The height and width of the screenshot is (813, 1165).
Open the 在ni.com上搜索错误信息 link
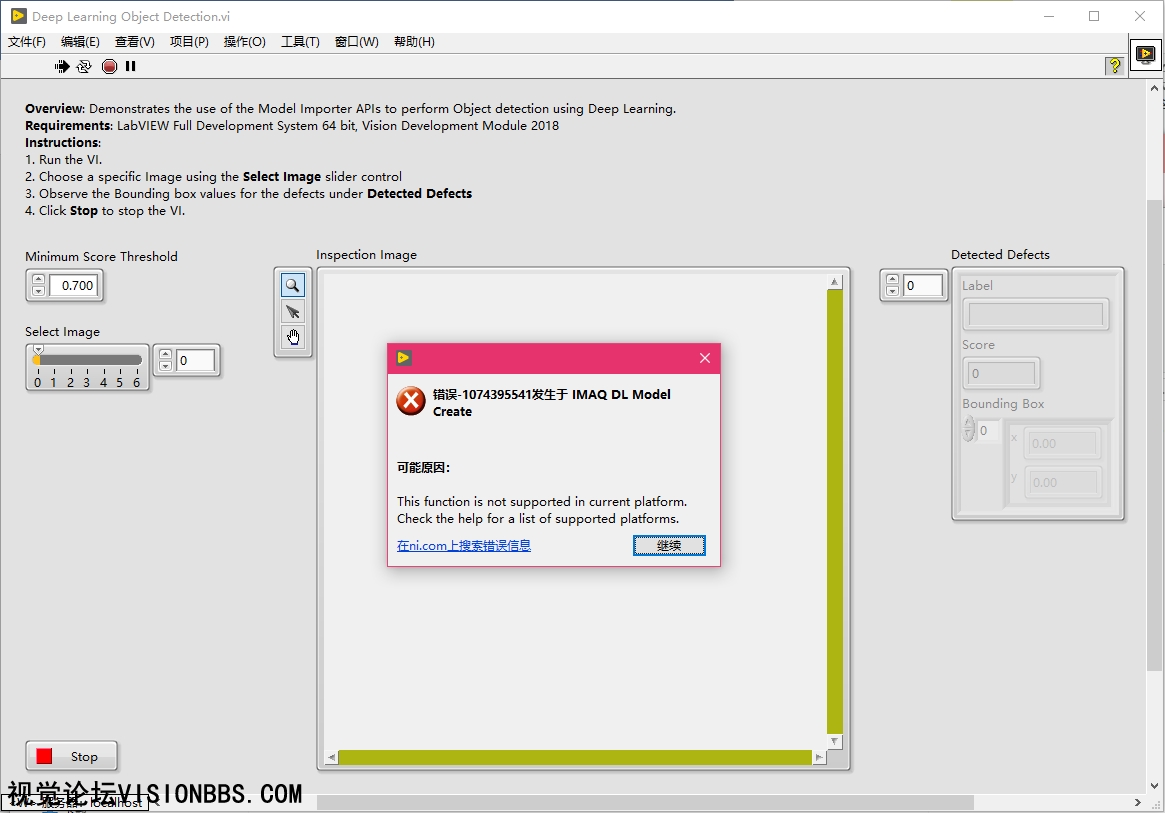click(x=463, y=545)
